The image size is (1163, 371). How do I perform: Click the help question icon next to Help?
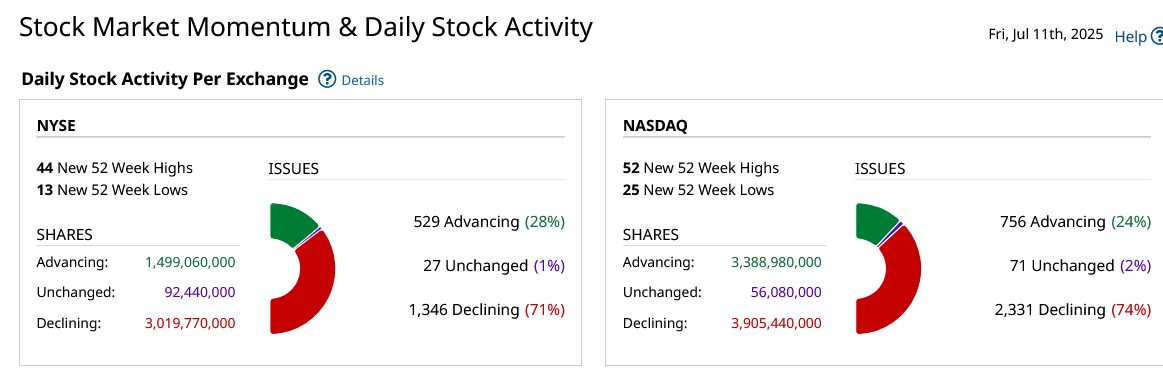pyautogui.click(x=1157, y=36)
